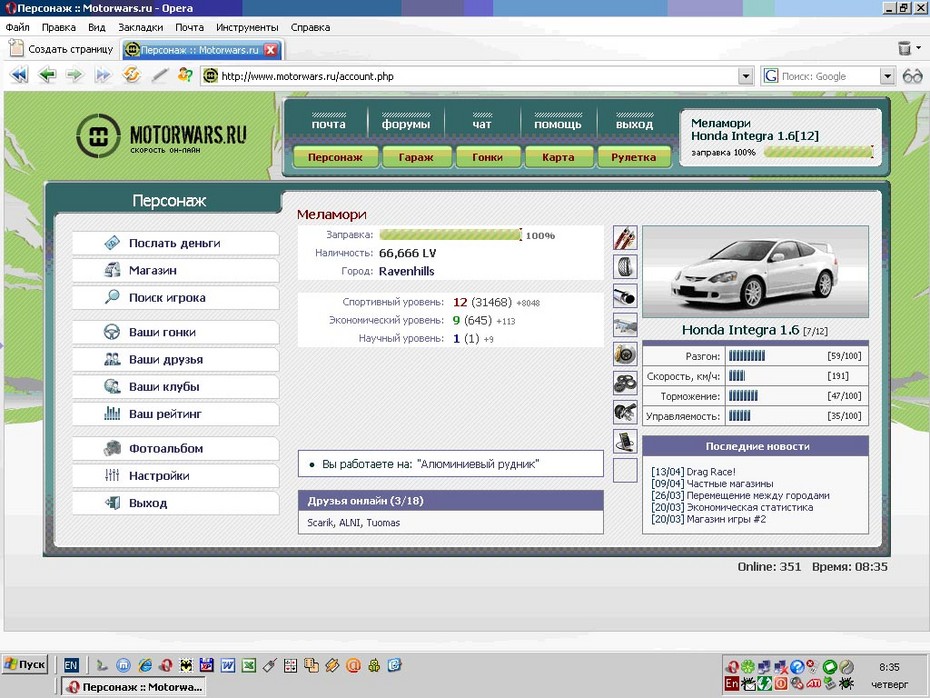Click the tire car part icon
The height and width of the screenshot is (698, 930).
(625, 267)
